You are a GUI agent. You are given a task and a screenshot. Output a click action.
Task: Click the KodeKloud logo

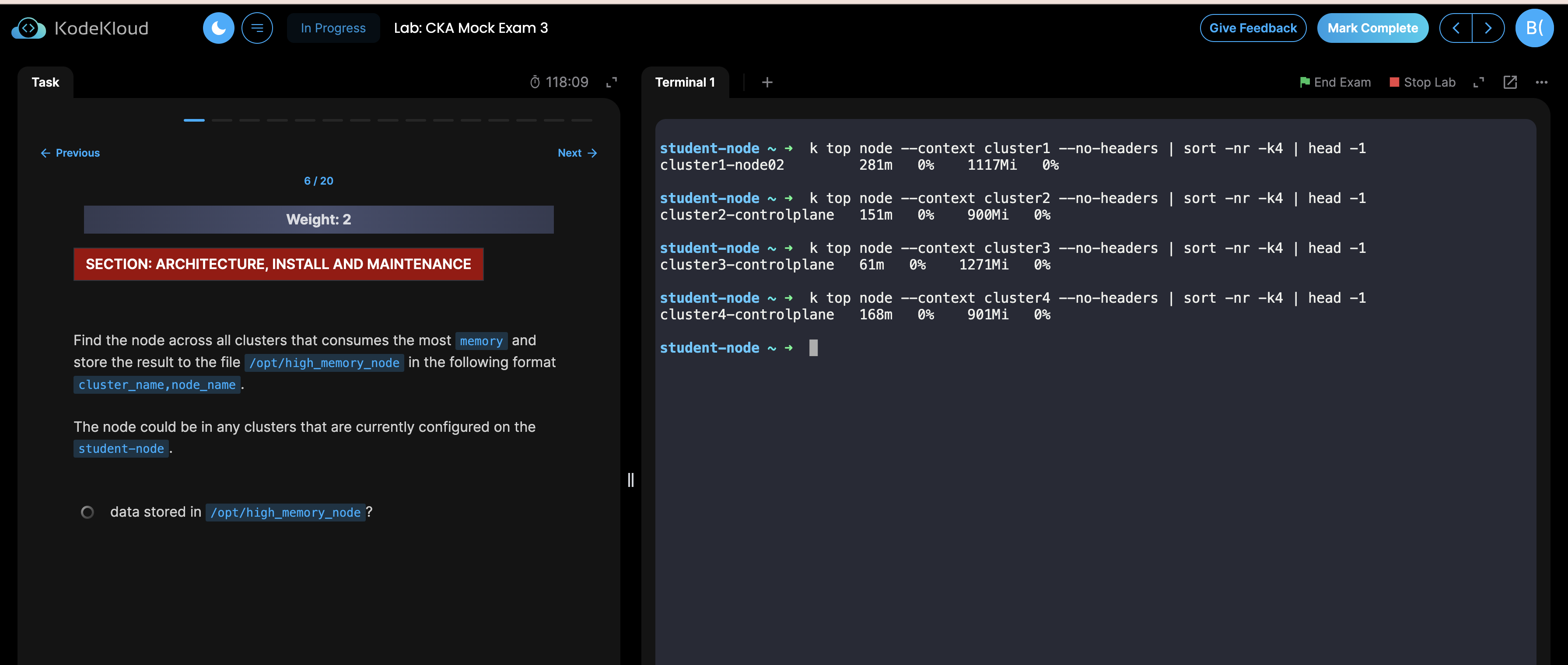[x=80, y=28]
